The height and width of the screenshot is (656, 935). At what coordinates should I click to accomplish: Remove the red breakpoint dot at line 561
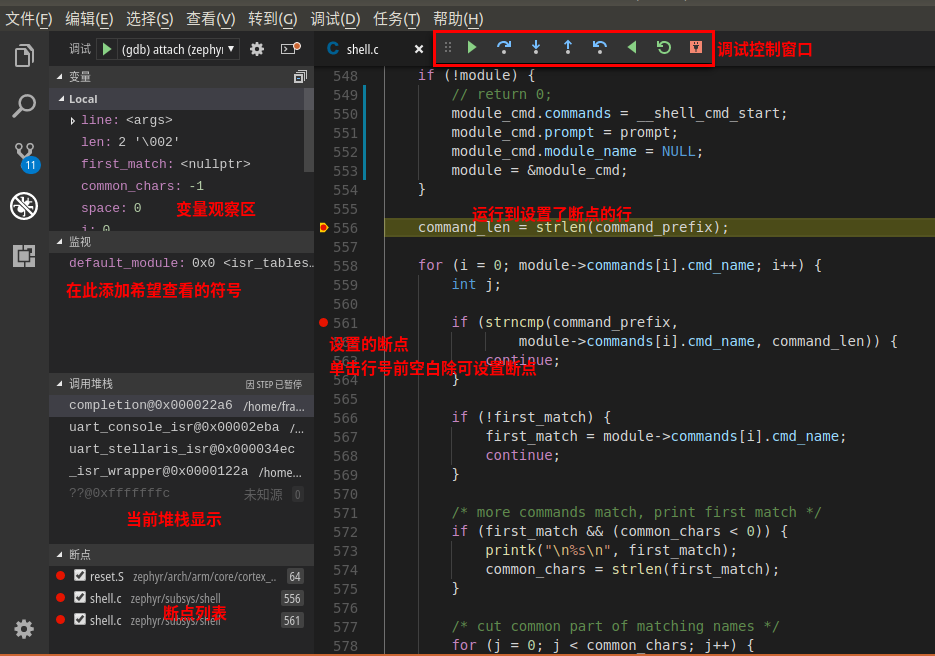click(323, 323)
